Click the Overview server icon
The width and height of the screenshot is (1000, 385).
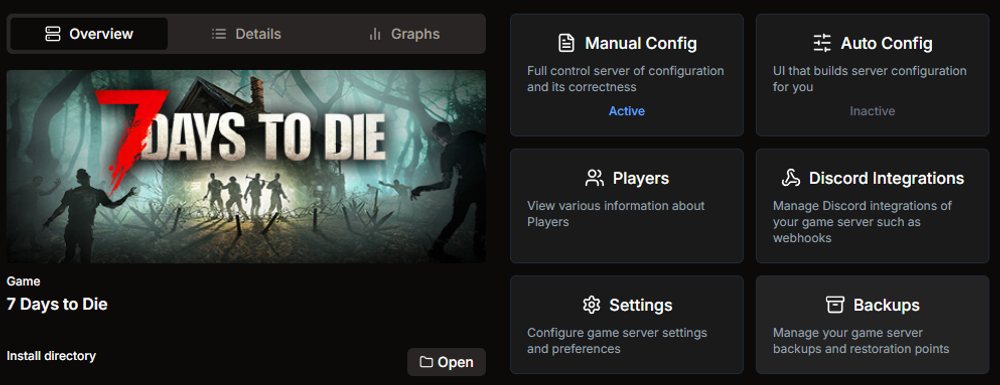pyautogui.click(x=53, y=34)
